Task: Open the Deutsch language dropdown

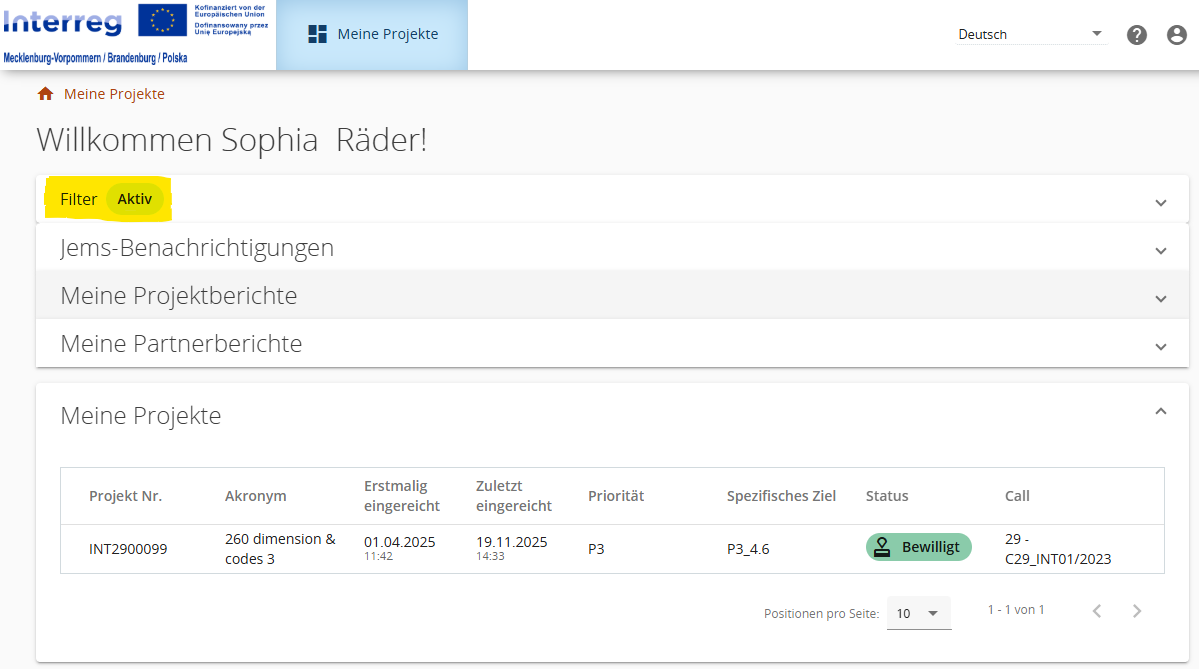Action: coord(1031,35)
